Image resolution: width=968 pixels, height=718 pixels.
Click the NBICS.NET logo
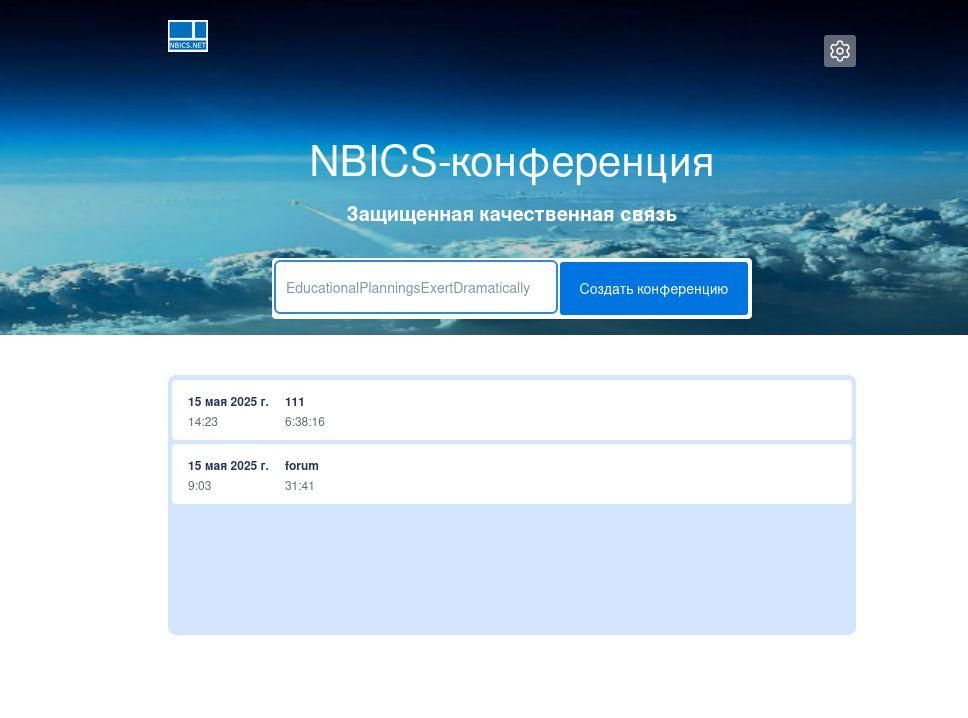[x=188, y=36]
